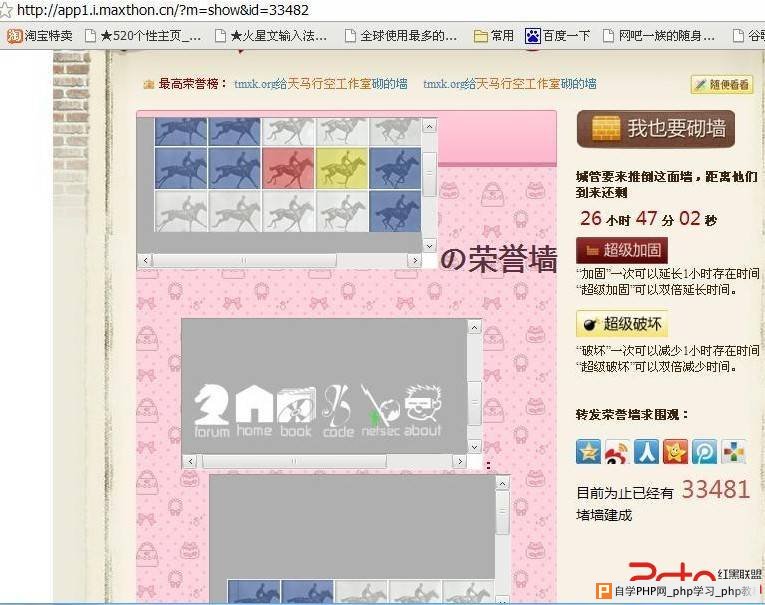Click the favorite star beside the URL
Screen dimensions: 765x605
pyautogui.click(x=5, y=10)
